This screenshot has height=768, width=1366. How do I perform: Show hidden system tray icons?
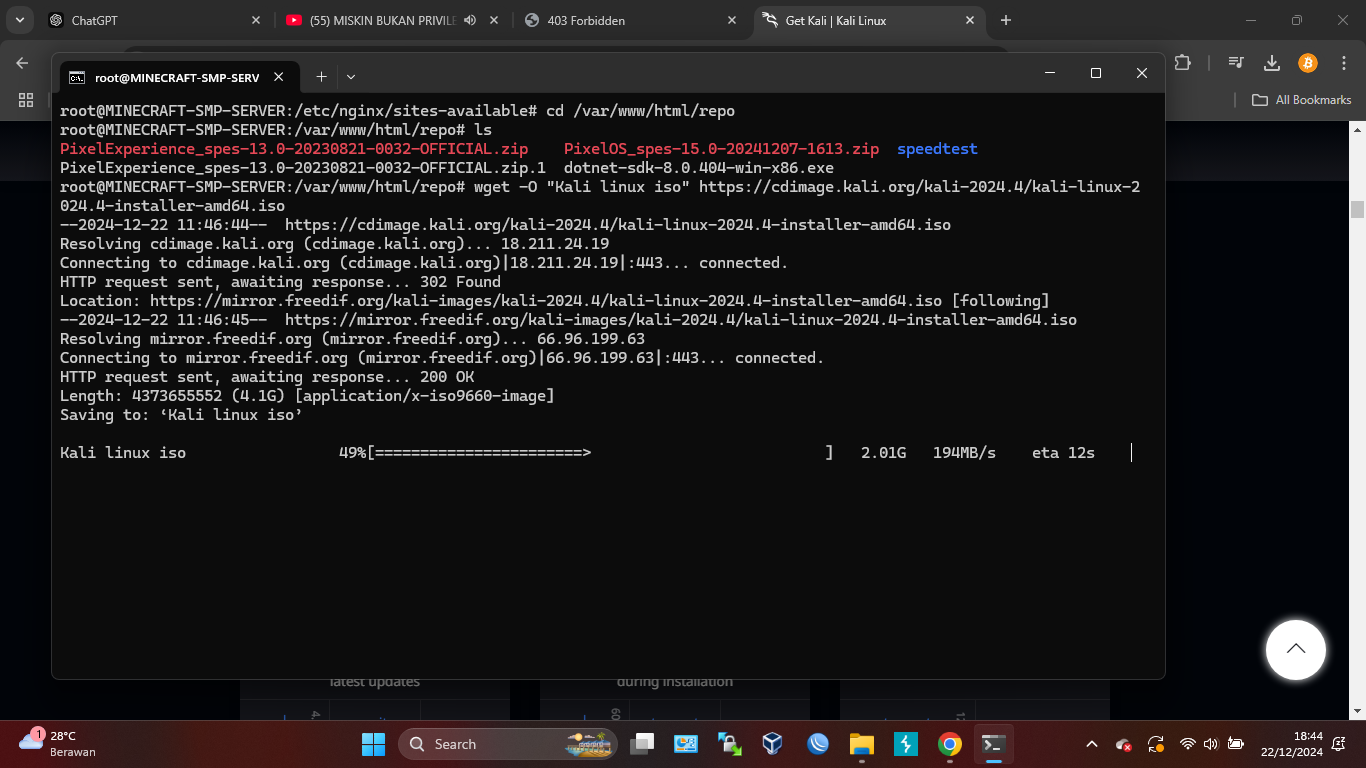[1092, 744]
